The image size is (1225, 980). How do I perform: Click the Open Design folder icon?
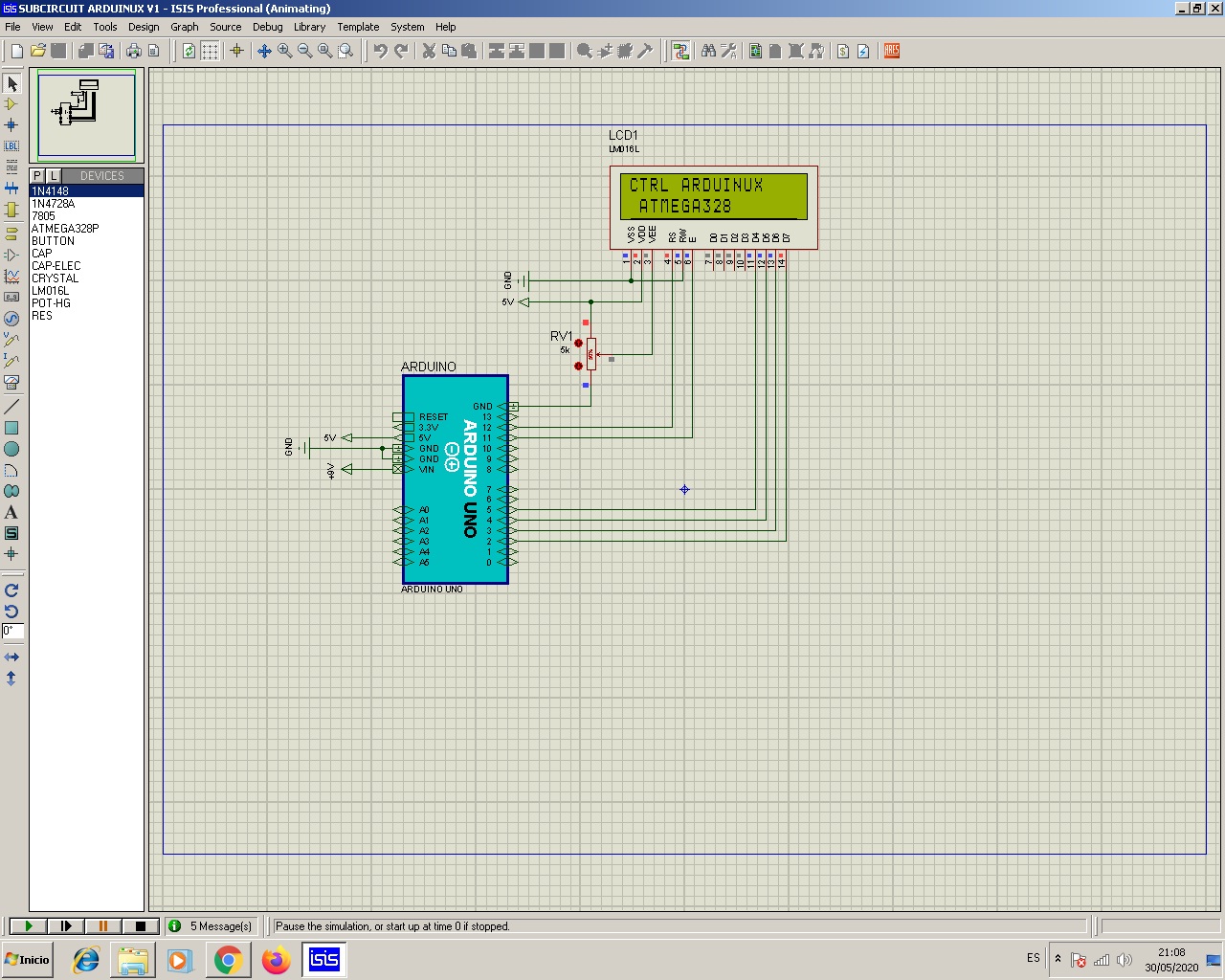coord(38,51)
